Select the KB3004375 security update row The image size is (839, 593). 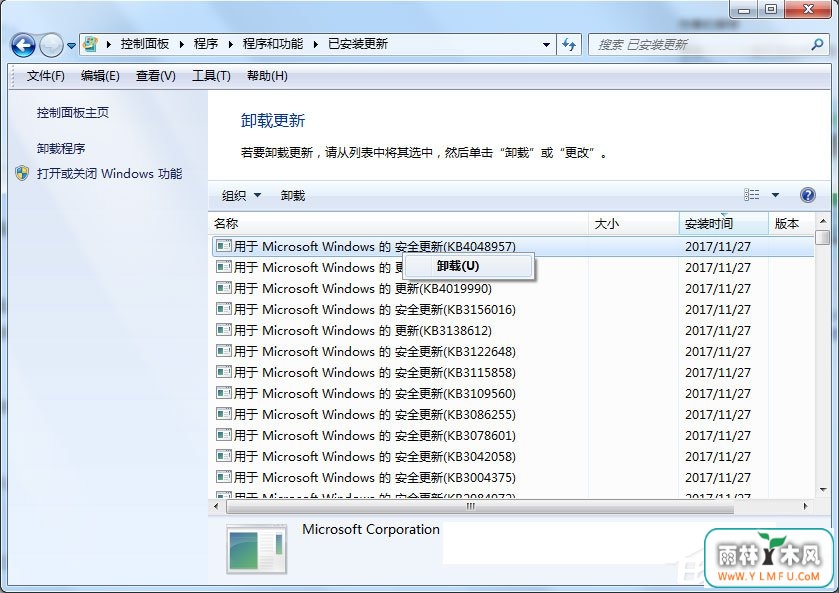point(513,477)
